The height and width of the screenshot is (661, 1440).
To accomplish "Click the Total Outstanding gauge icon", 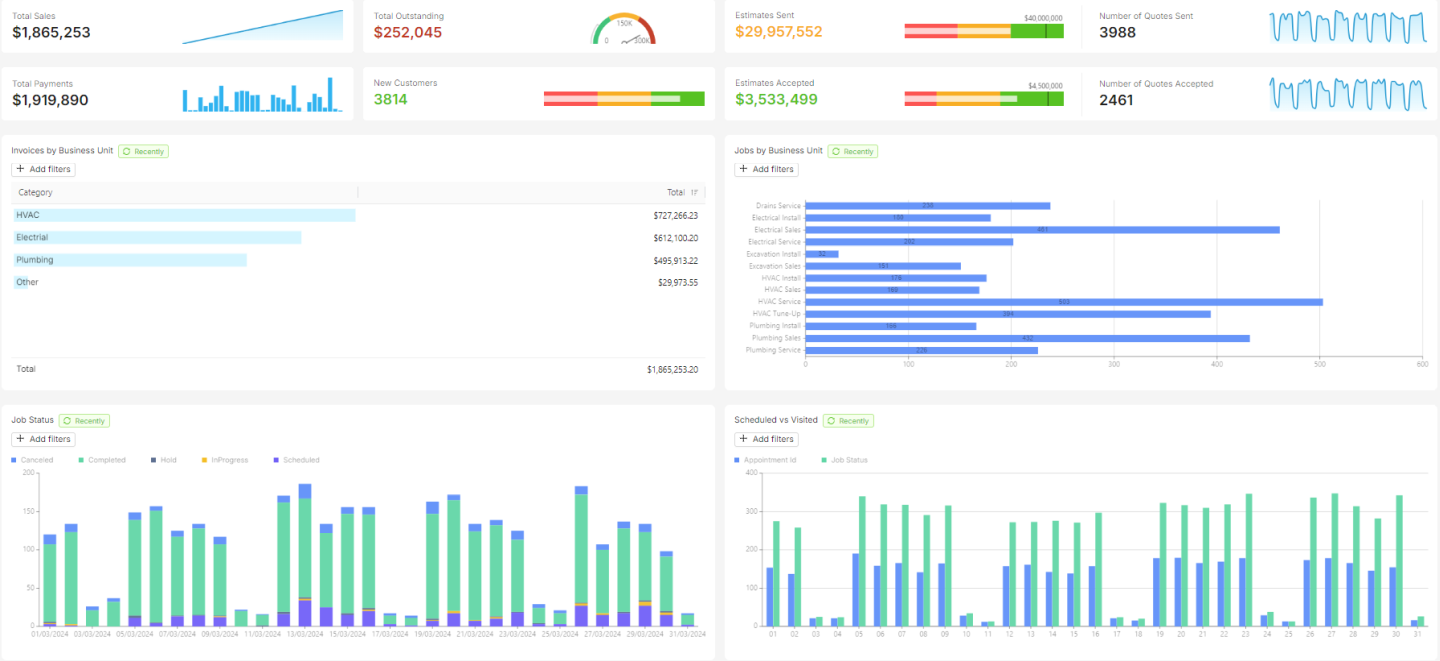I will tap(624, 30).
